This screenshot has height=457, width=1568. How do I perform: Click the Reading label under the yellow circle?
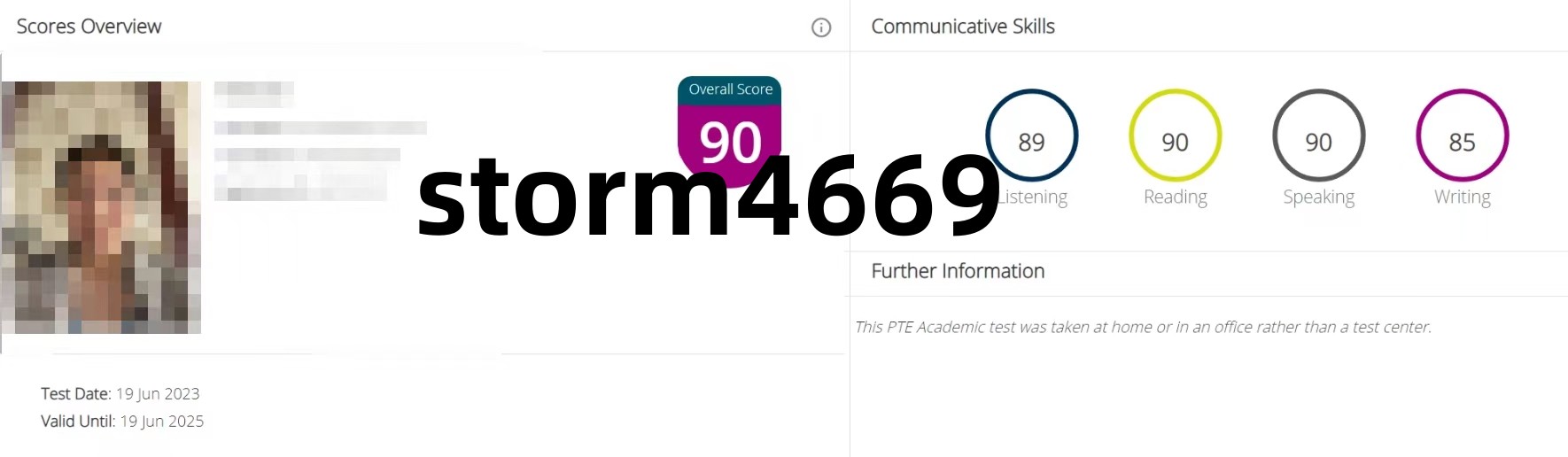1175,198
